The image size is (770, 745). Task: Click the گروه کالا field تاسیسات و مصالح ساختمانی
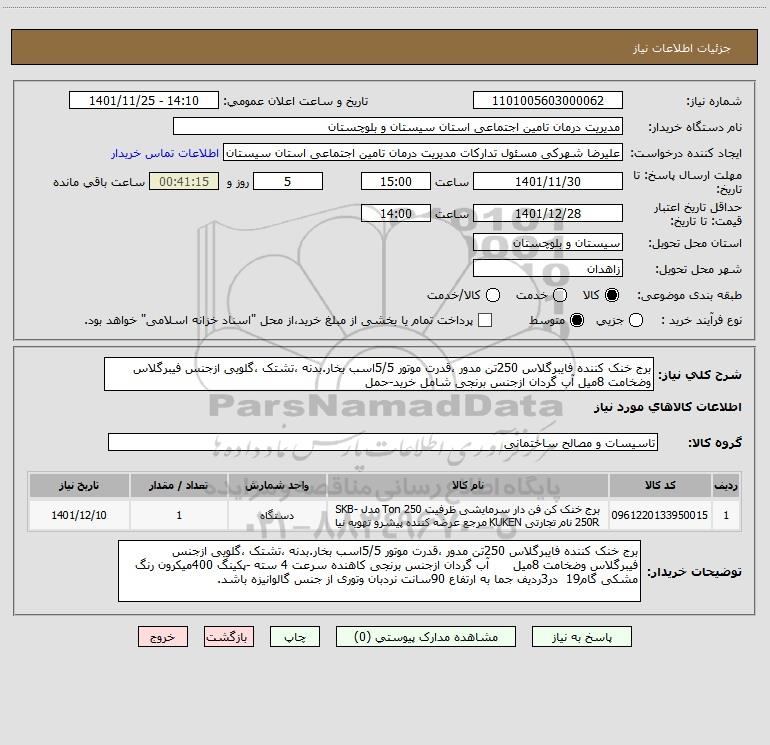click(x=383, y=442)
